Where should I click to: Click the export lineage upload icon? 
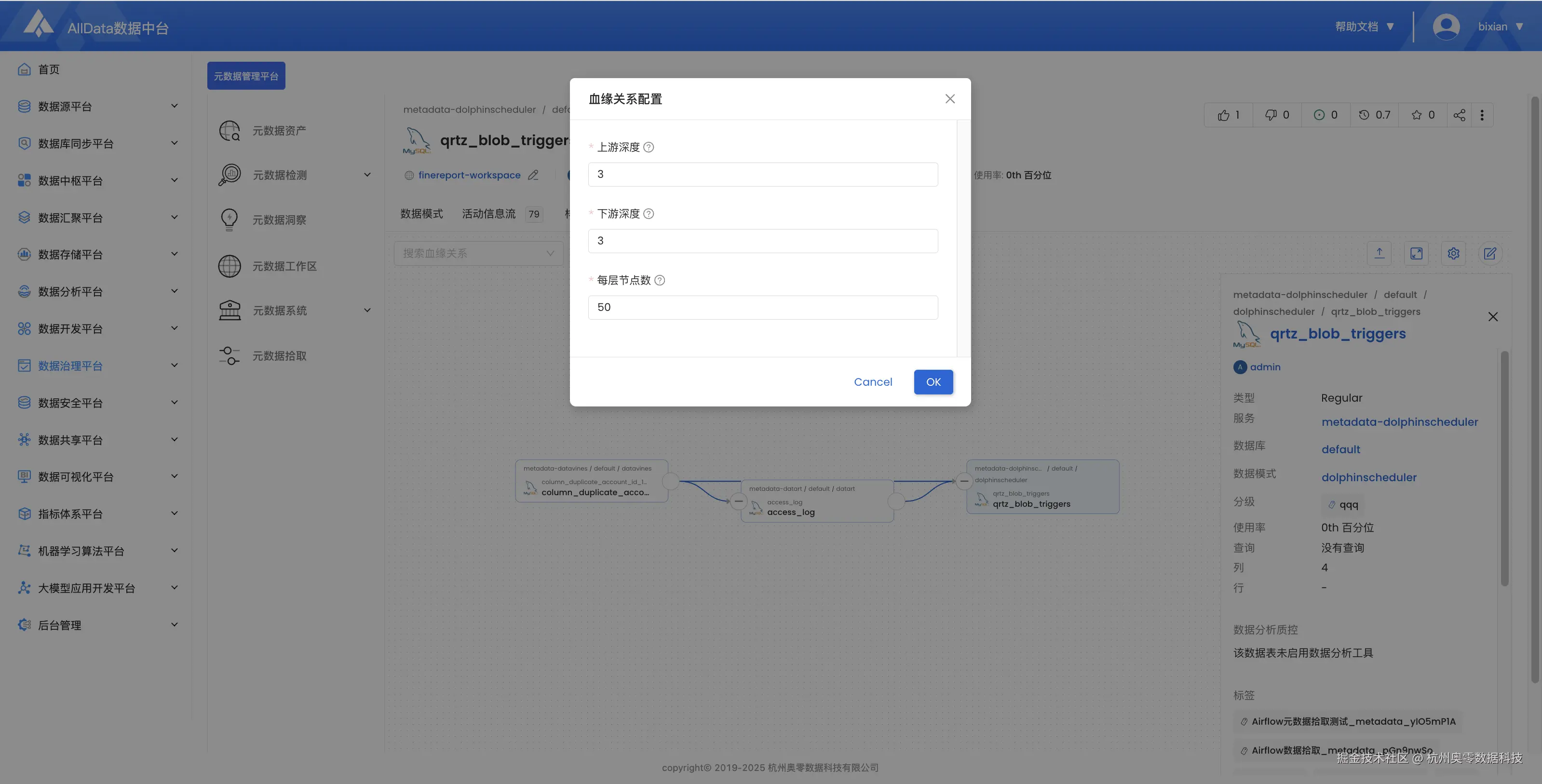(x=1379, y=254)
